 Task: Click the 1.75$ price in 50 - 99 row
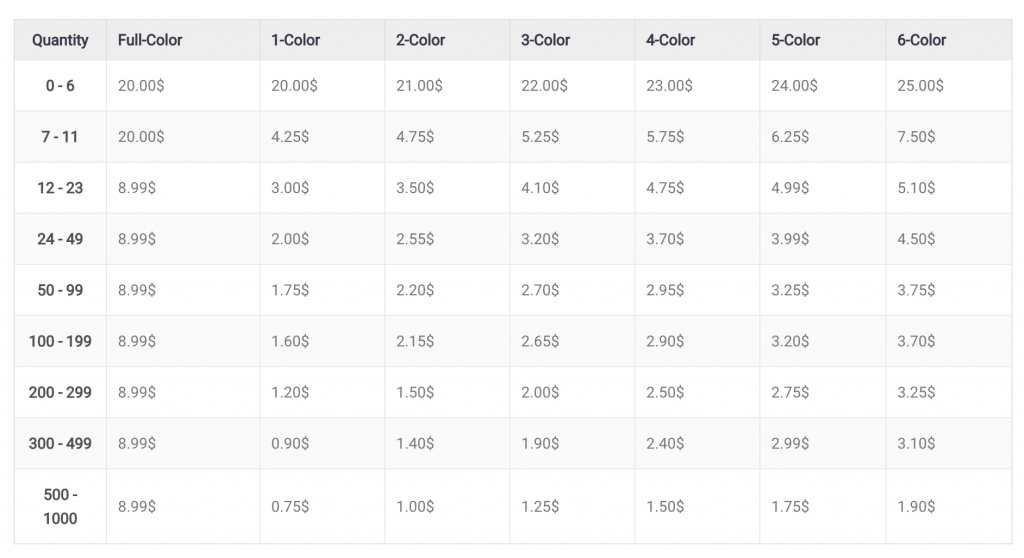point(290,290)
